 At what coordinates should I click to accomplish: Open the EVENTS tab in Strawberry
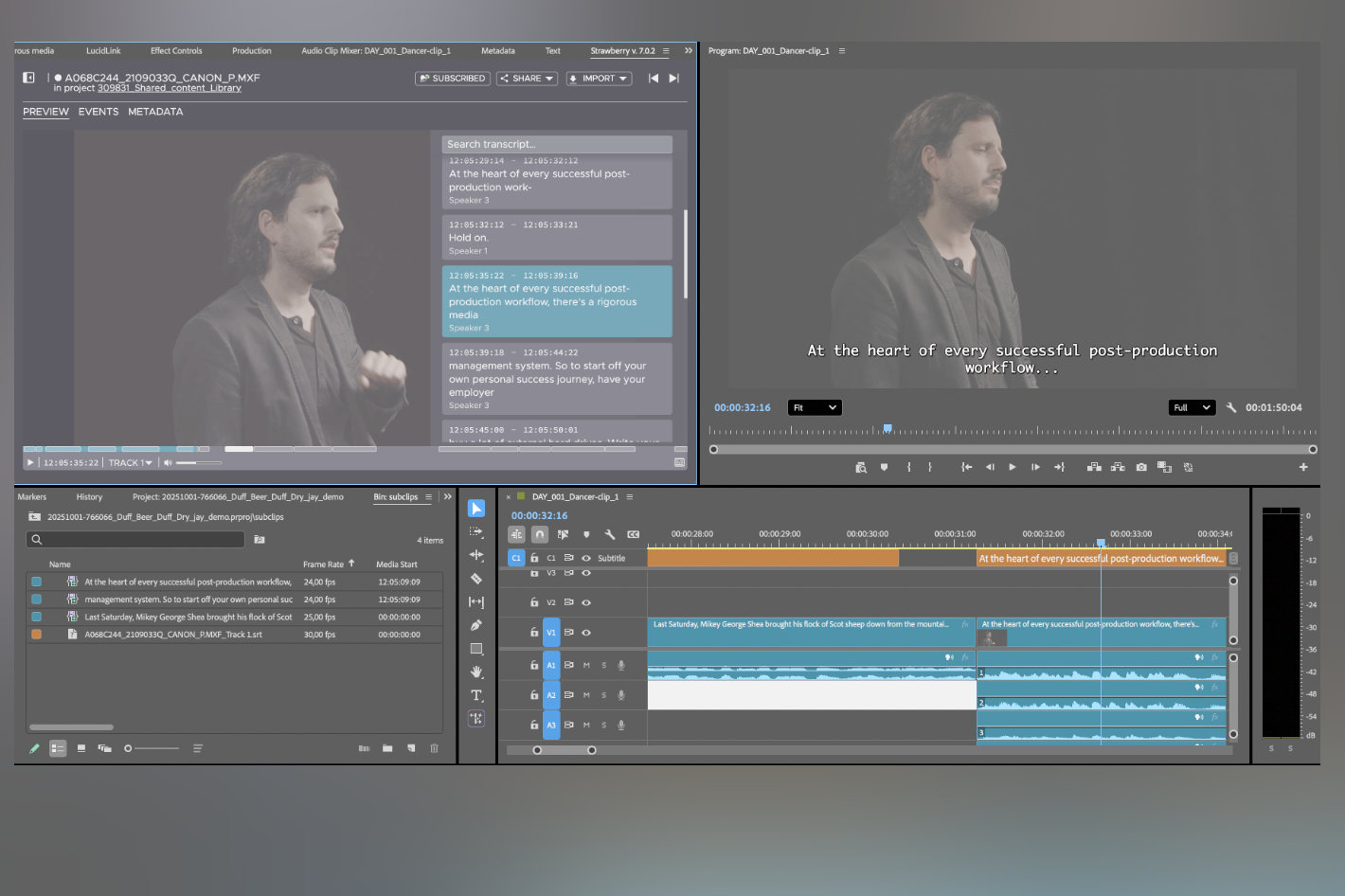(x=99, y=112)
